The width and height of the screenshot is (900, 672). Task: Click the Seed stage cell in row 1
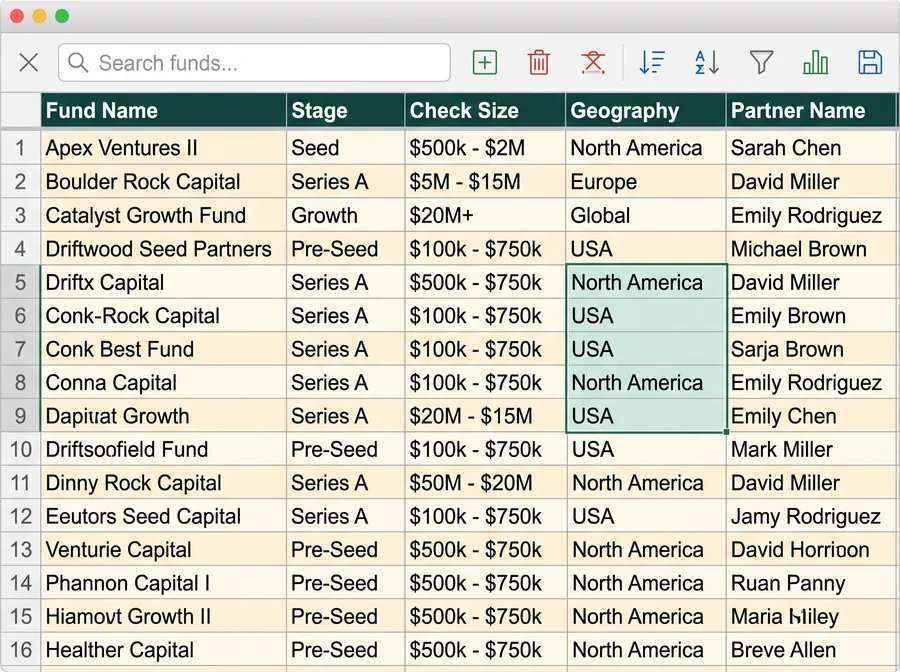click(346, 148)
